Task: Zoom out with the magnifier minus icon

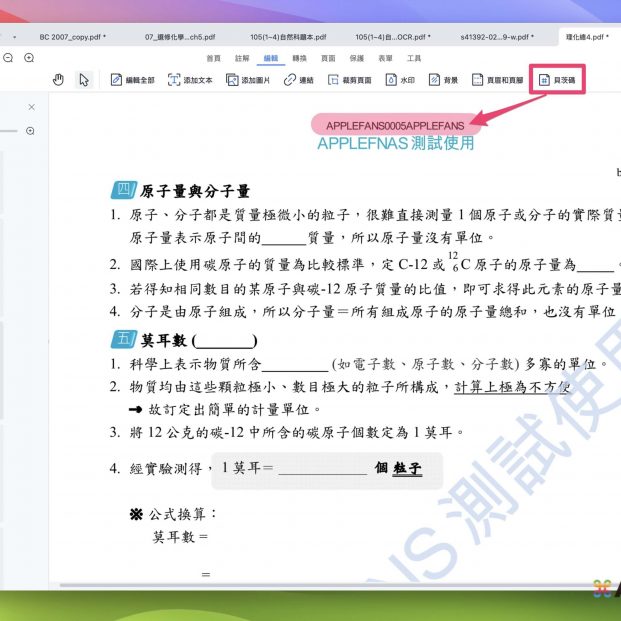Action: pyautogui.click(x=6, y=58)
